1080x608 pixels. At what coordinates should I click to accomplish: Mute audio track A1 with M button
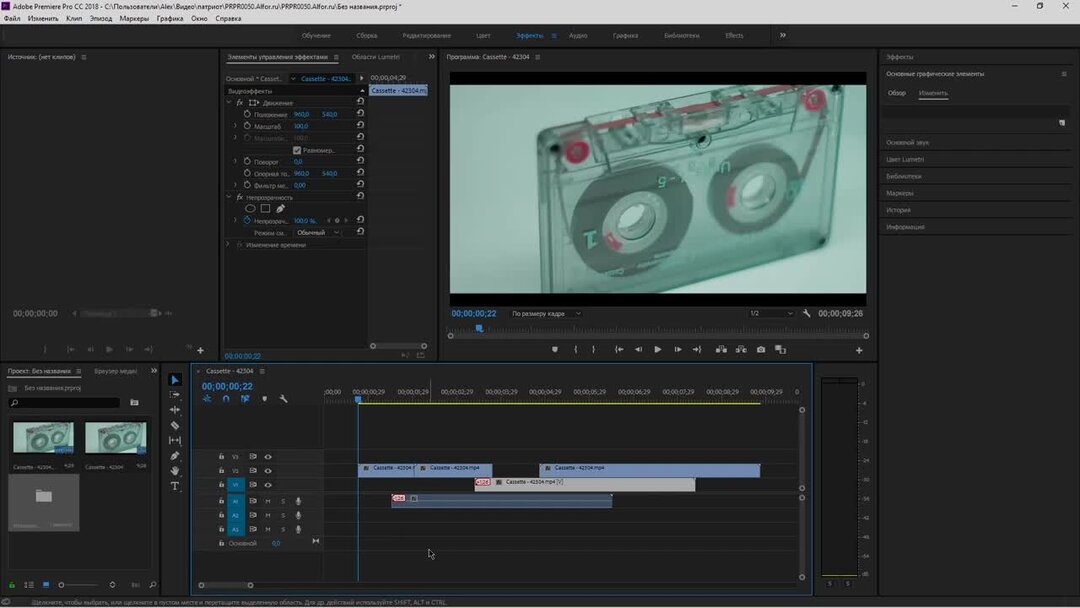(267, 501)
